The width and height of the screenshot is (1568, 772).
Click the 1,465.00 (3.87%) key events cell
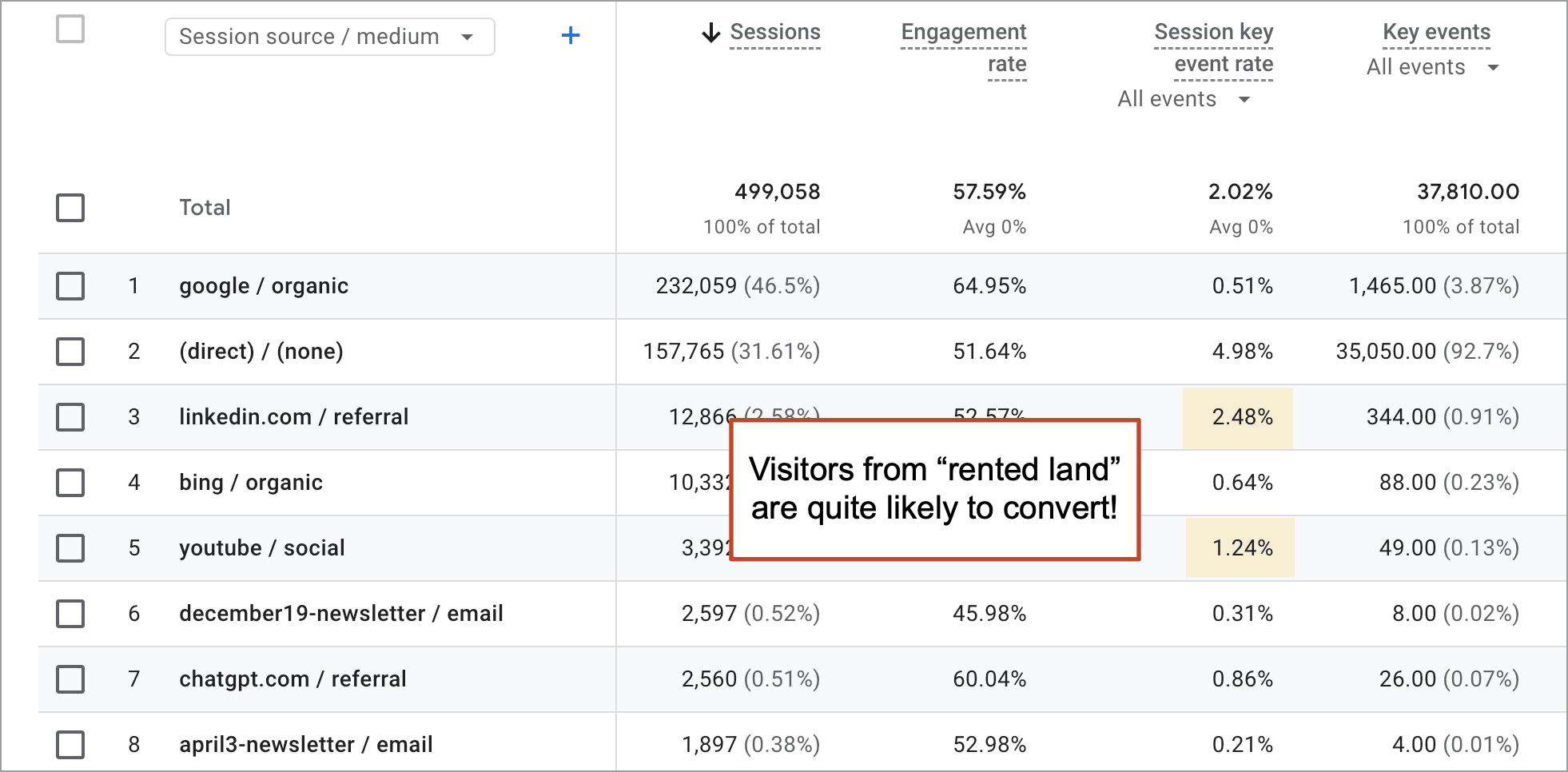(1435, 286)
